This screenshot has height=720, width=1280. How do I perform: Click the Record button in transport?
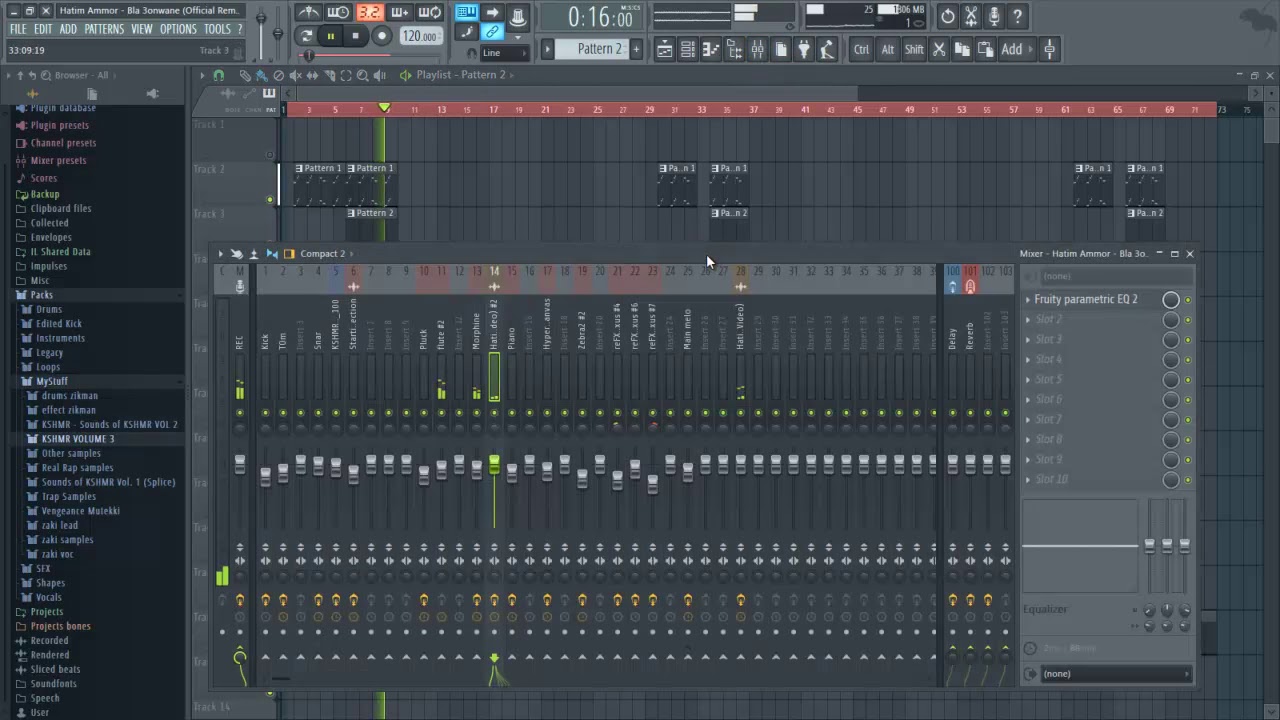(381, 36)
